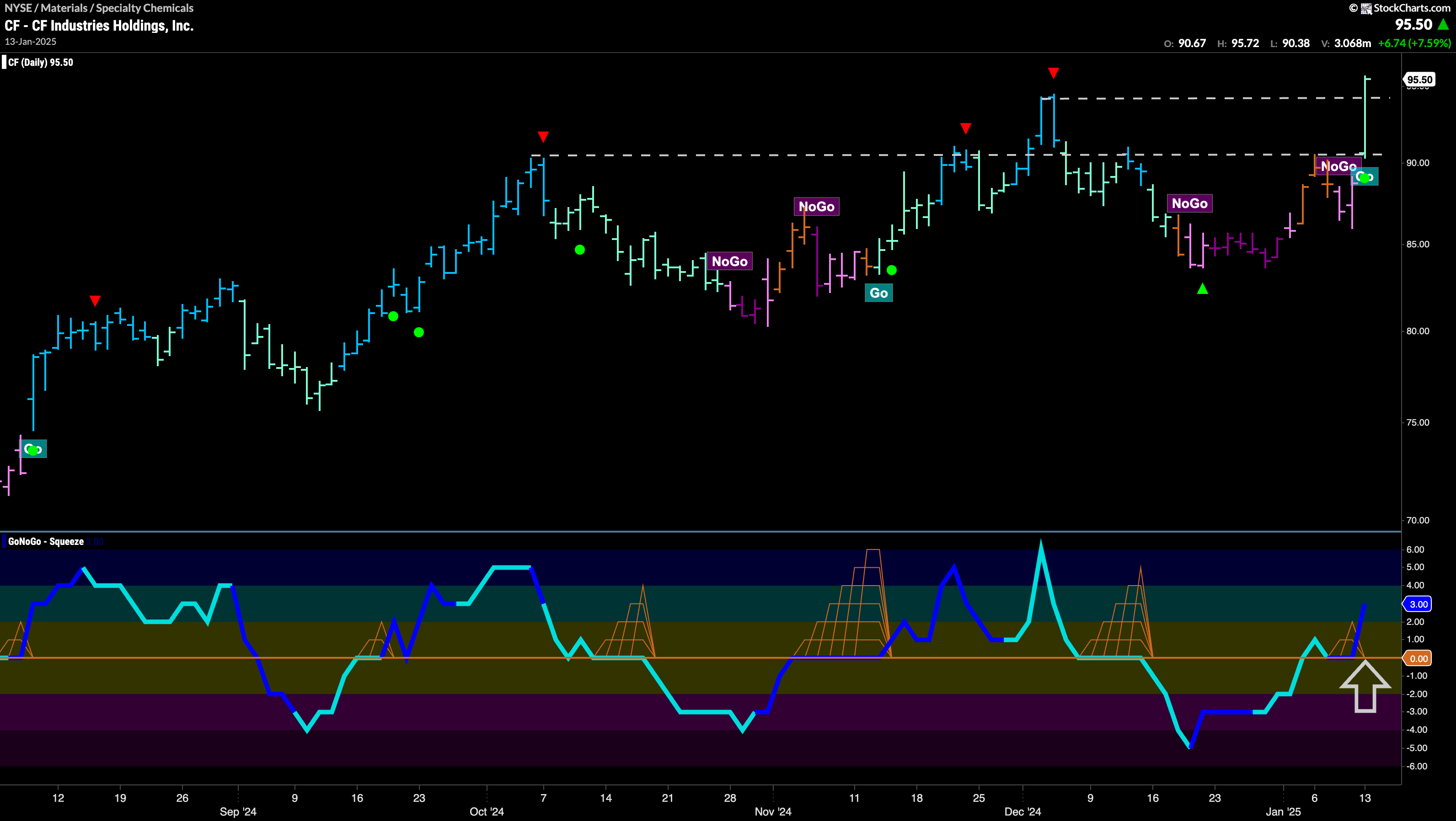Screen dimensions: 1456x821
Task: Click the green circle beside the mid-November bars
Action: pos(892,270)
